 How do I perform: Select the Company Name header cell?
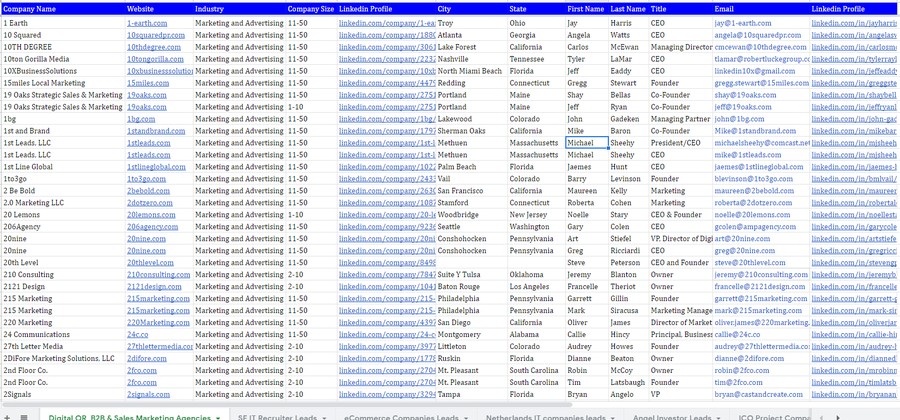[x=63, y=9]
